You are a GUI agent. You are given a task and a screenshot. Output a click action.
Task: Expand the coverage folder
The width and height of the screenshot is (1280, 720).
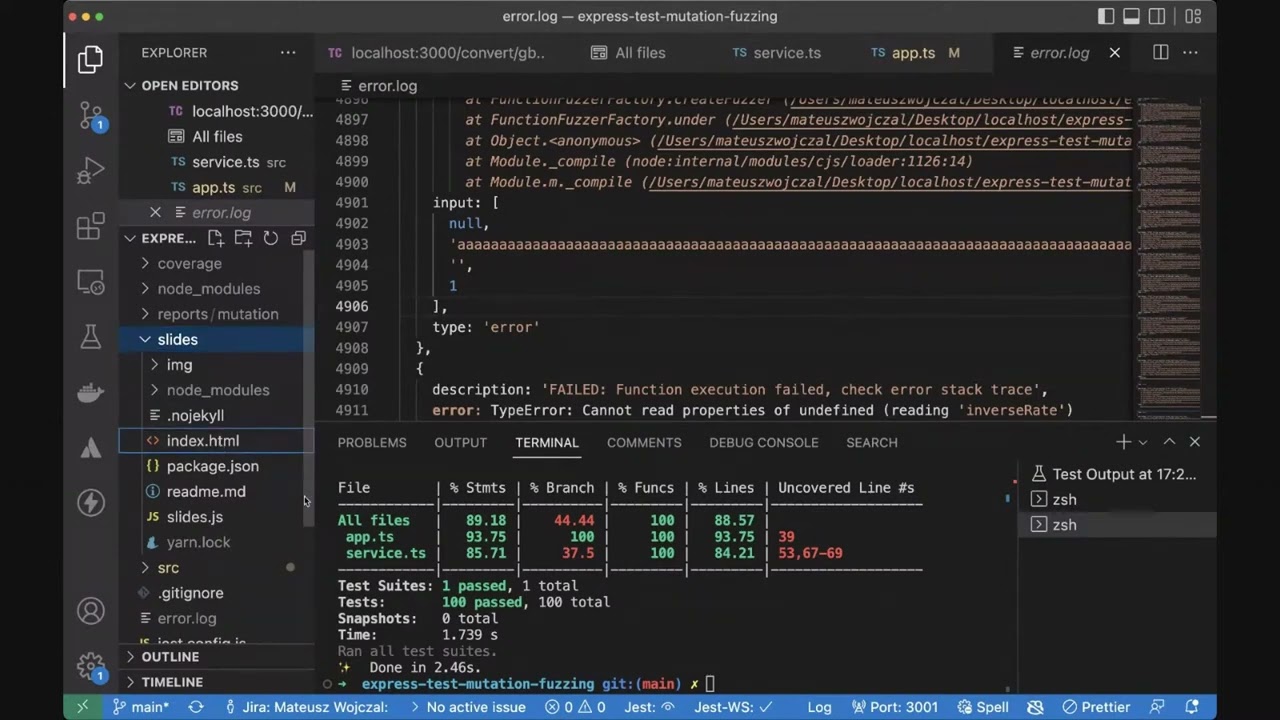[x=189, y=263]
